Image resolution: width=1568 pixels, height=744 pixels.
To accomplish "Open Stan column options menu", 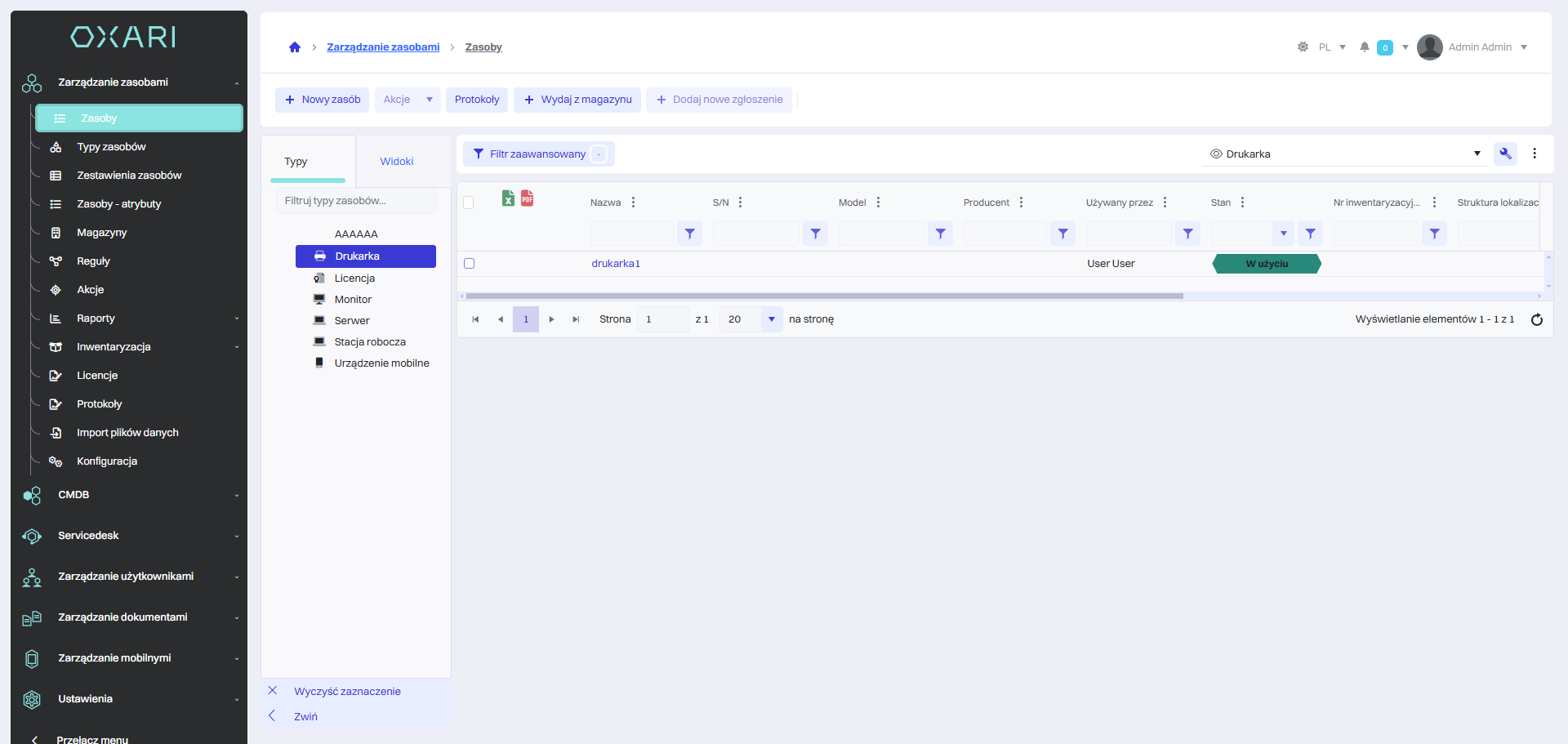I will point(1242,203).
